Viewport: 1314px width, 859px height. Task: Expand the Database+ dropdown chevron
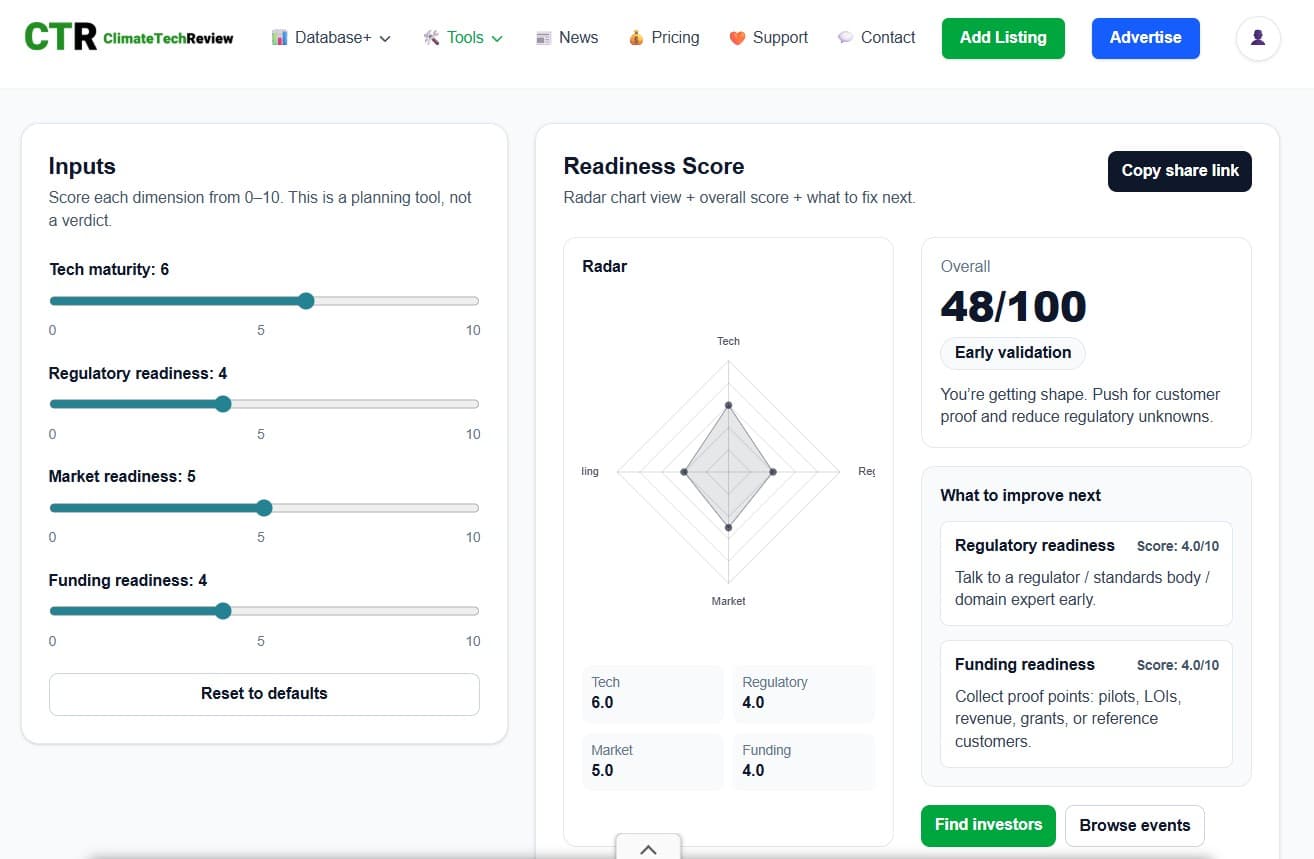385,39
